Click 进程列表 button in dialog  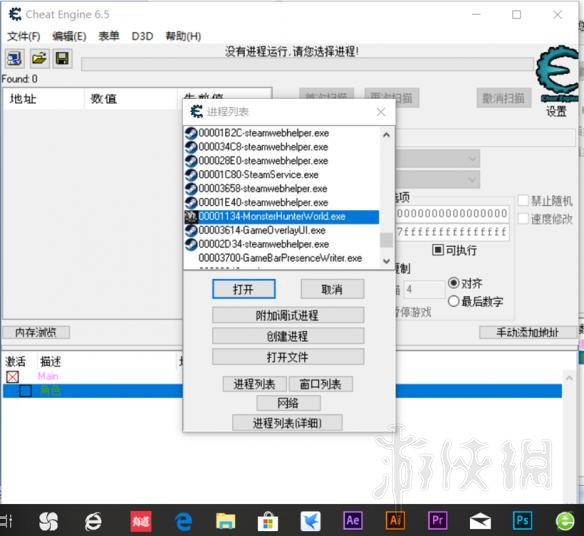255,384
